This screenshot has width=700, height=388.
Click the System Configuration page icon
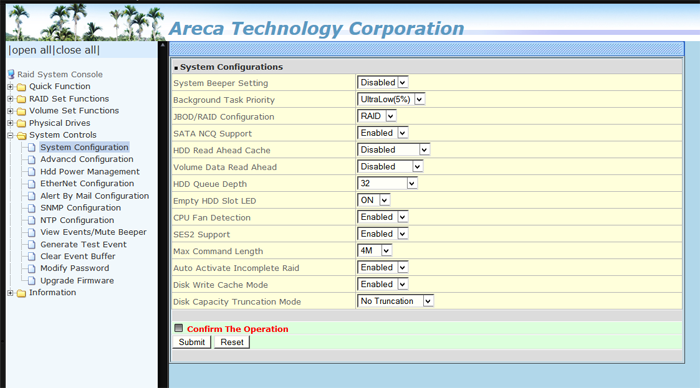click(32, 147)
